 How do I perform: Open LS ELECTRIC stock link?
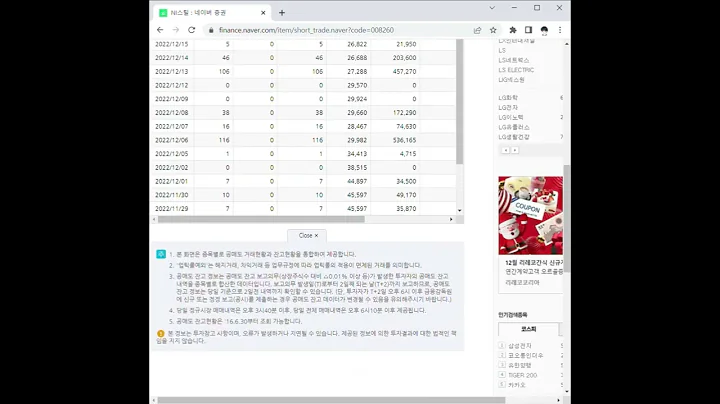coord(516,70)
